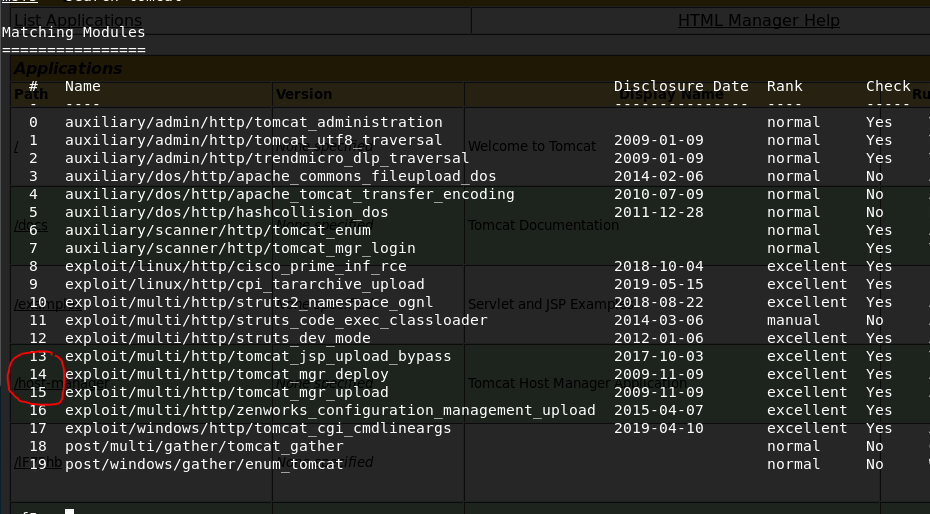
Task: Select auxiliary/admin/http/tomcat_utf8_traversal module name
Action: pos(253,140)
